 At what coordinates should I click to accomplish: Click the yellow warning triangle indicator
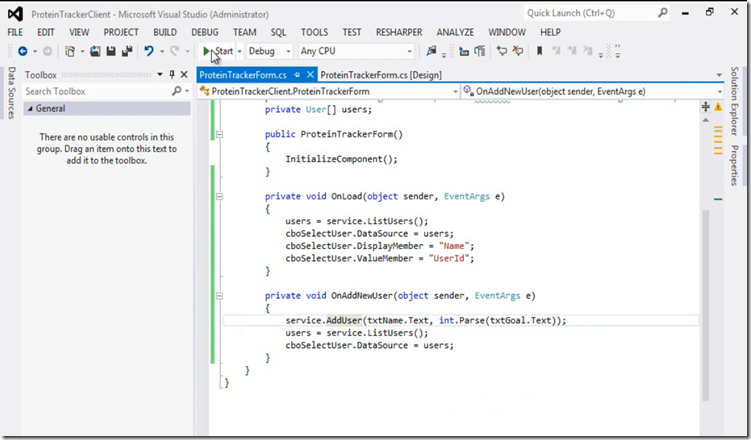coord(718,107)
